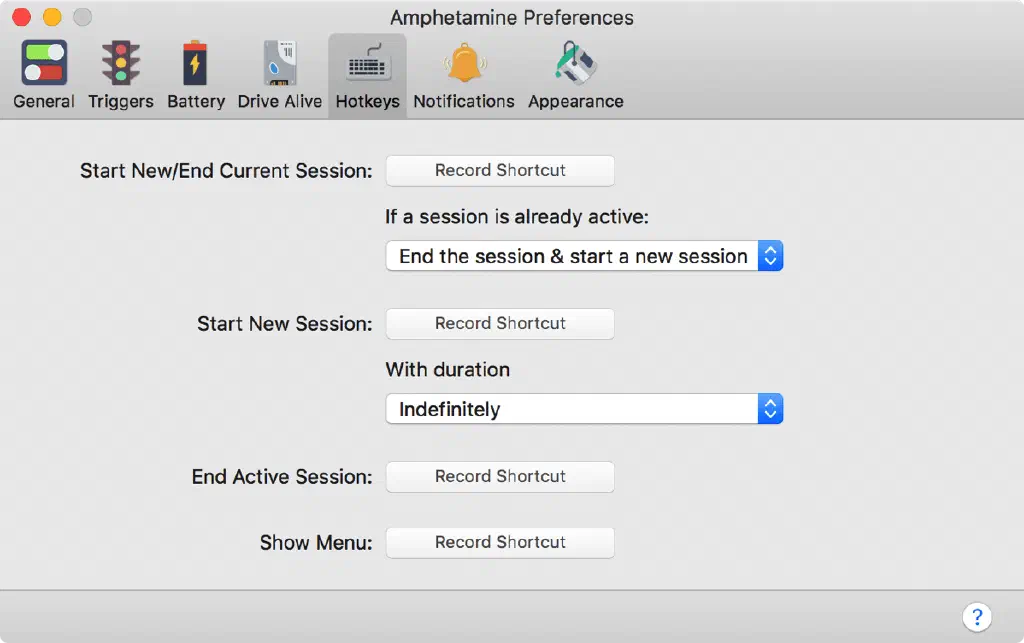Image resolution: width=1024 pixels, height=643 pixels.
Task: Record shortcut for Start New/End Current Session
Action: 500,171
